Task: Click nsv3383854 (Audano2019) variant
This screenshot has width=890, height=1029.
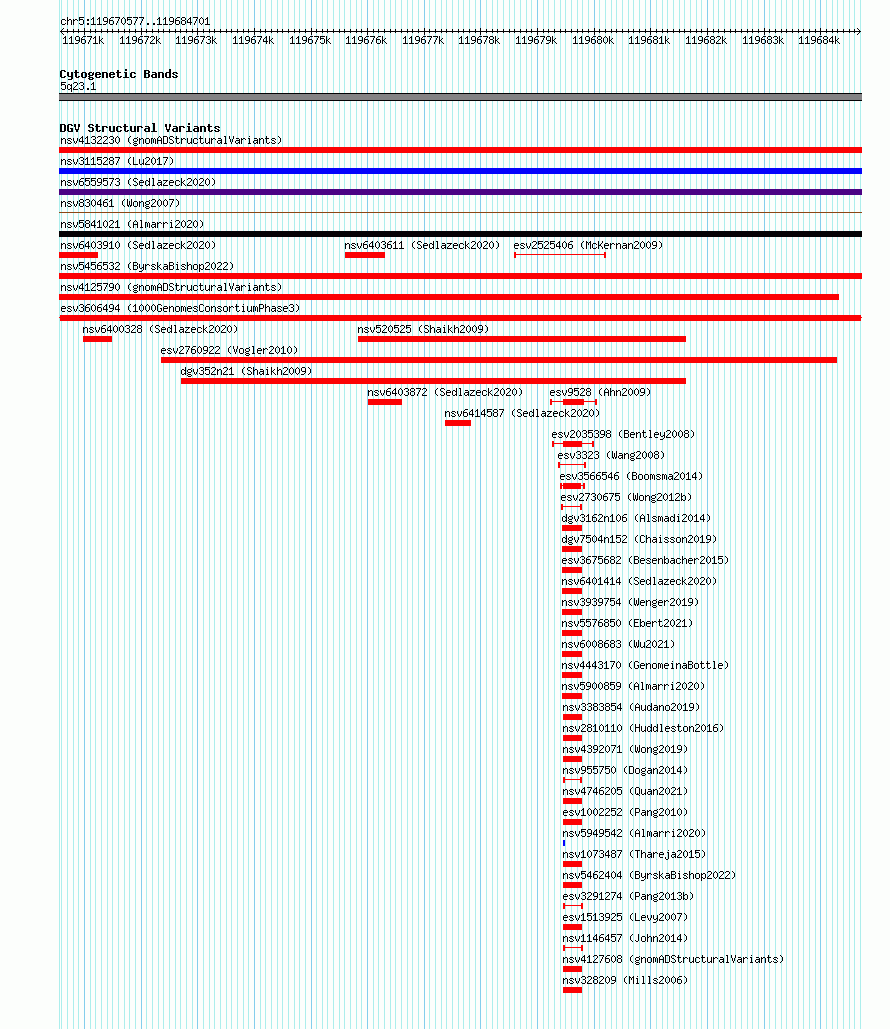Action: coord(631,707)
